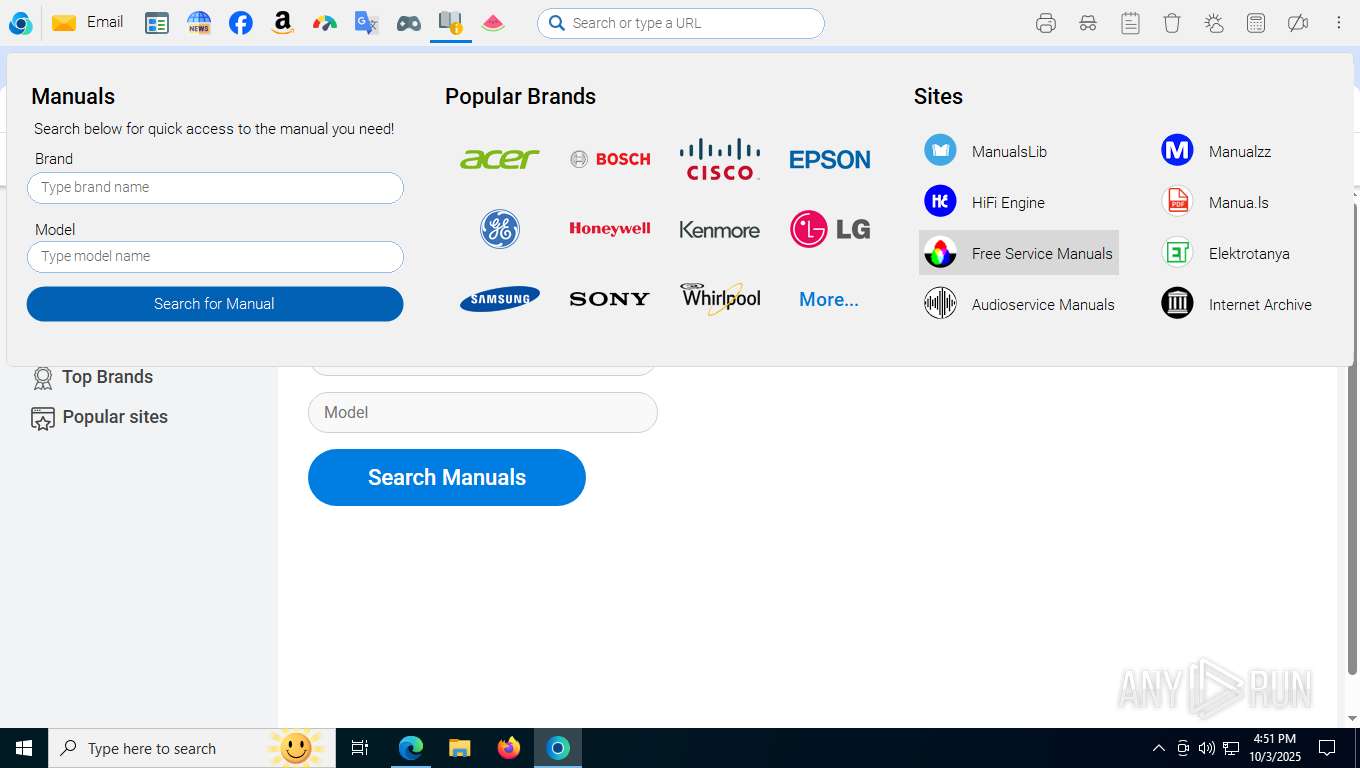1360x768 pixels.
Task: Open the Amazon shortcut icon
Action: (x=283, y=23)
